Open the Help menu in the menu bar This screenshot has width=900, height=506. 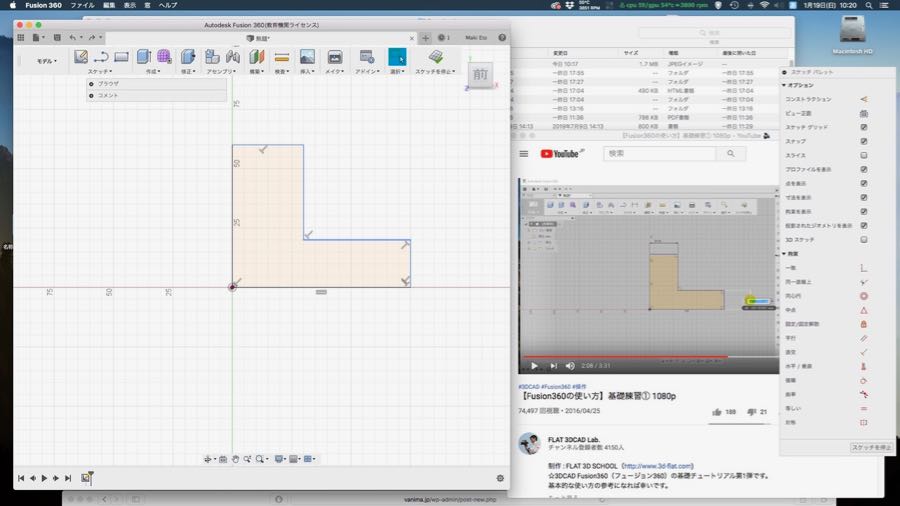168,5
